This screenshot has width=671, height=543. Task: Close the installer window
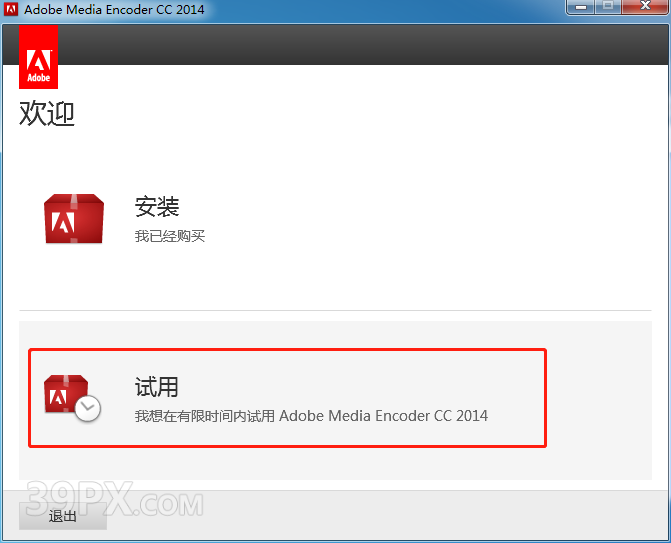[645, 7]
